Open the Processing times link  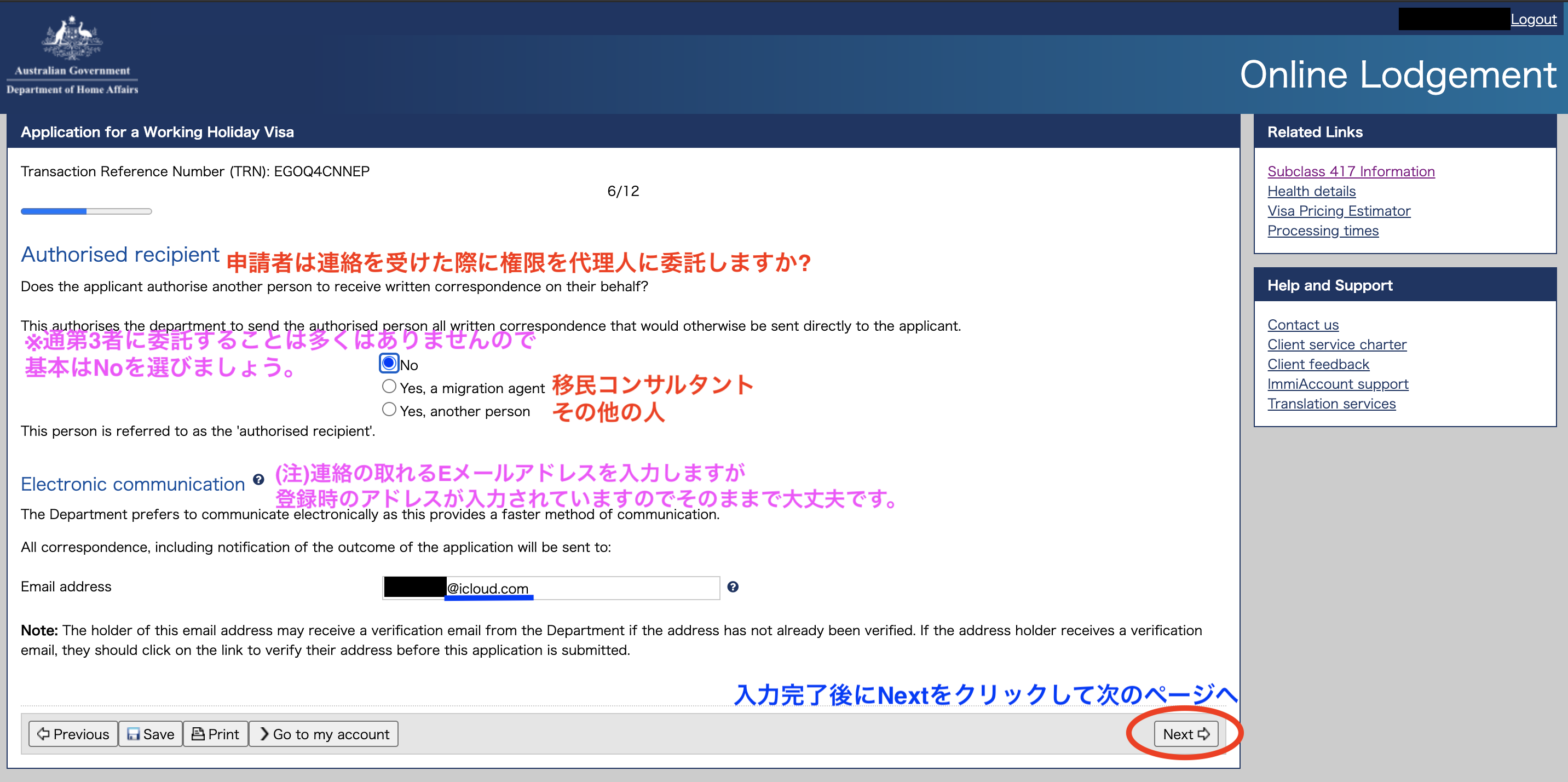(1323, 231)
